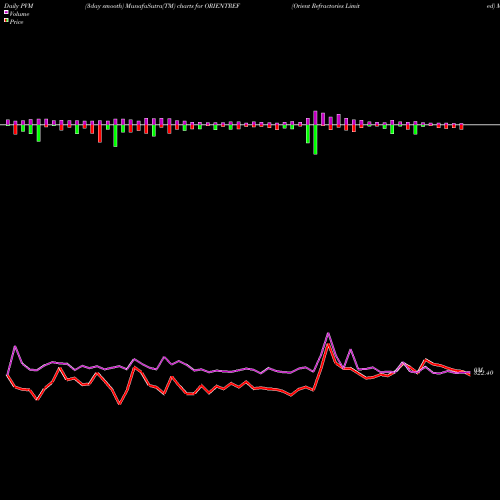The width and height of the screenshot is (500, 500).
Task: Click the 'Orient Refractories Limit' heading text
Action: pos(326,6)
